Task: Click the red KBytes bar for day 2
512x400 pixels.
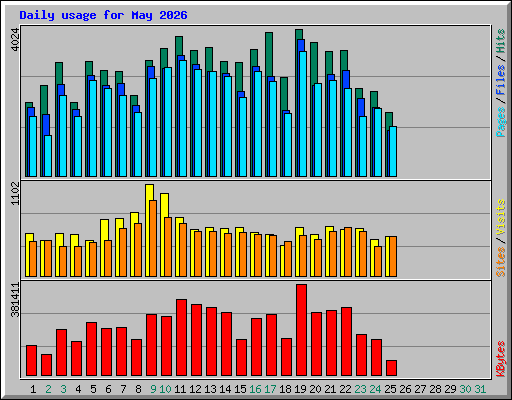Action: coord(46,365)
